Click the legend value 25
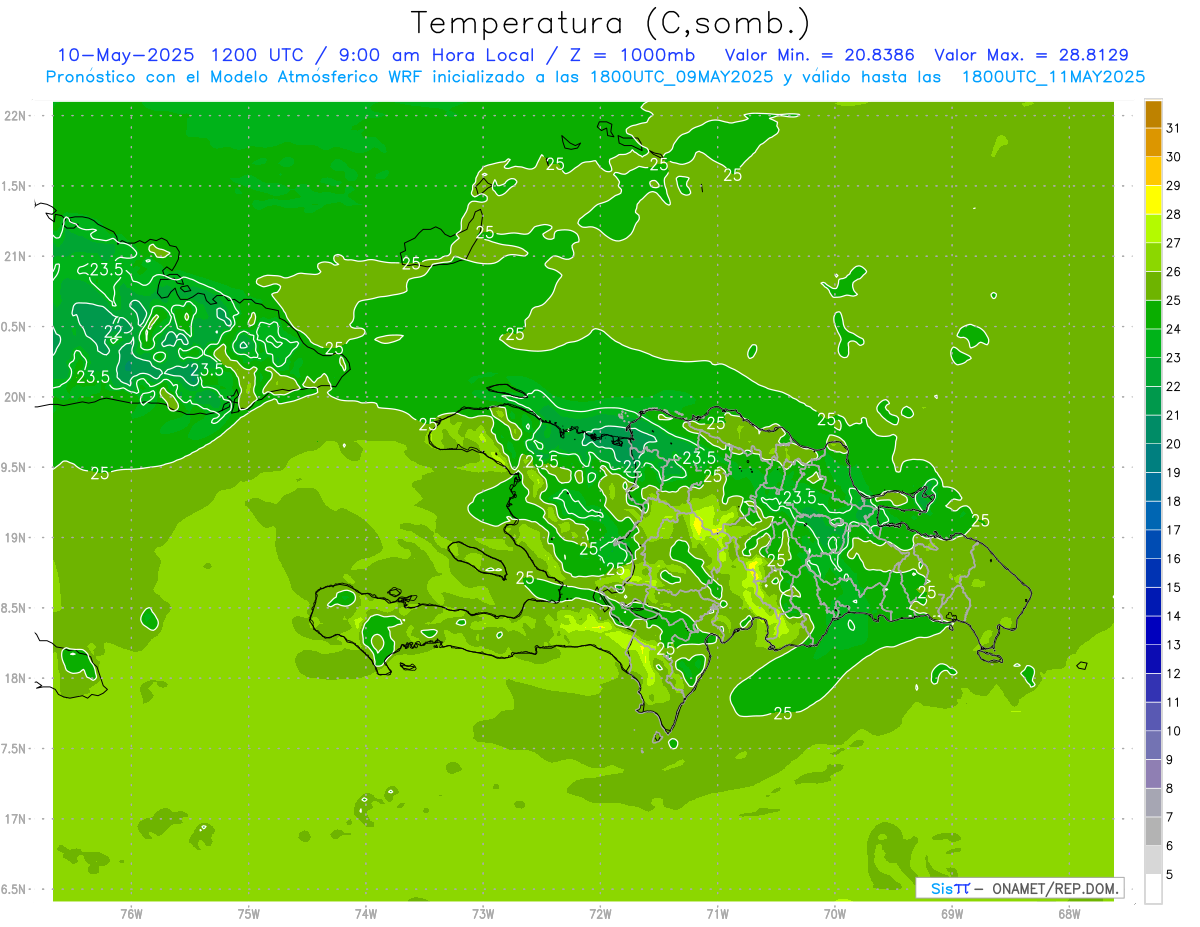The width and height of the screenshot is (1200, 927). point(1173,300)
